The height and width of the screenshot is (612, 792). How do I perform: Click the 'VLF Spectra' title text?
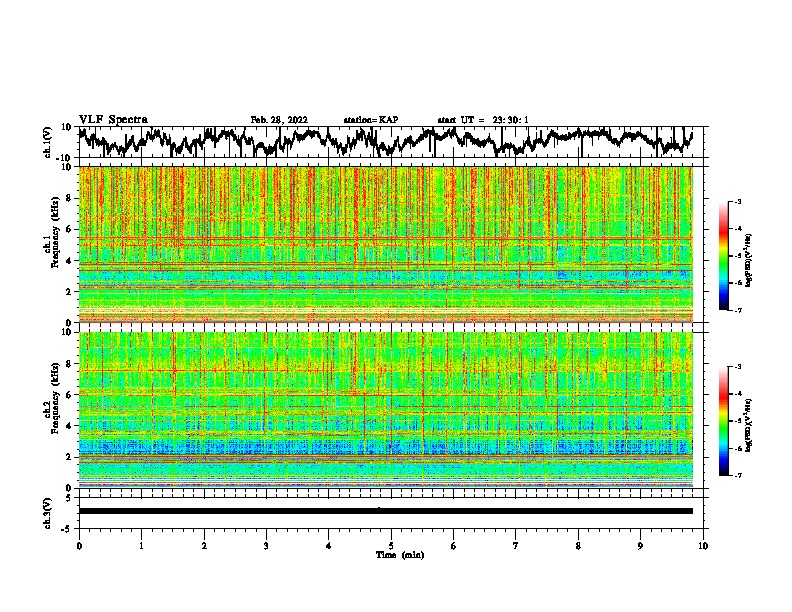113,120
